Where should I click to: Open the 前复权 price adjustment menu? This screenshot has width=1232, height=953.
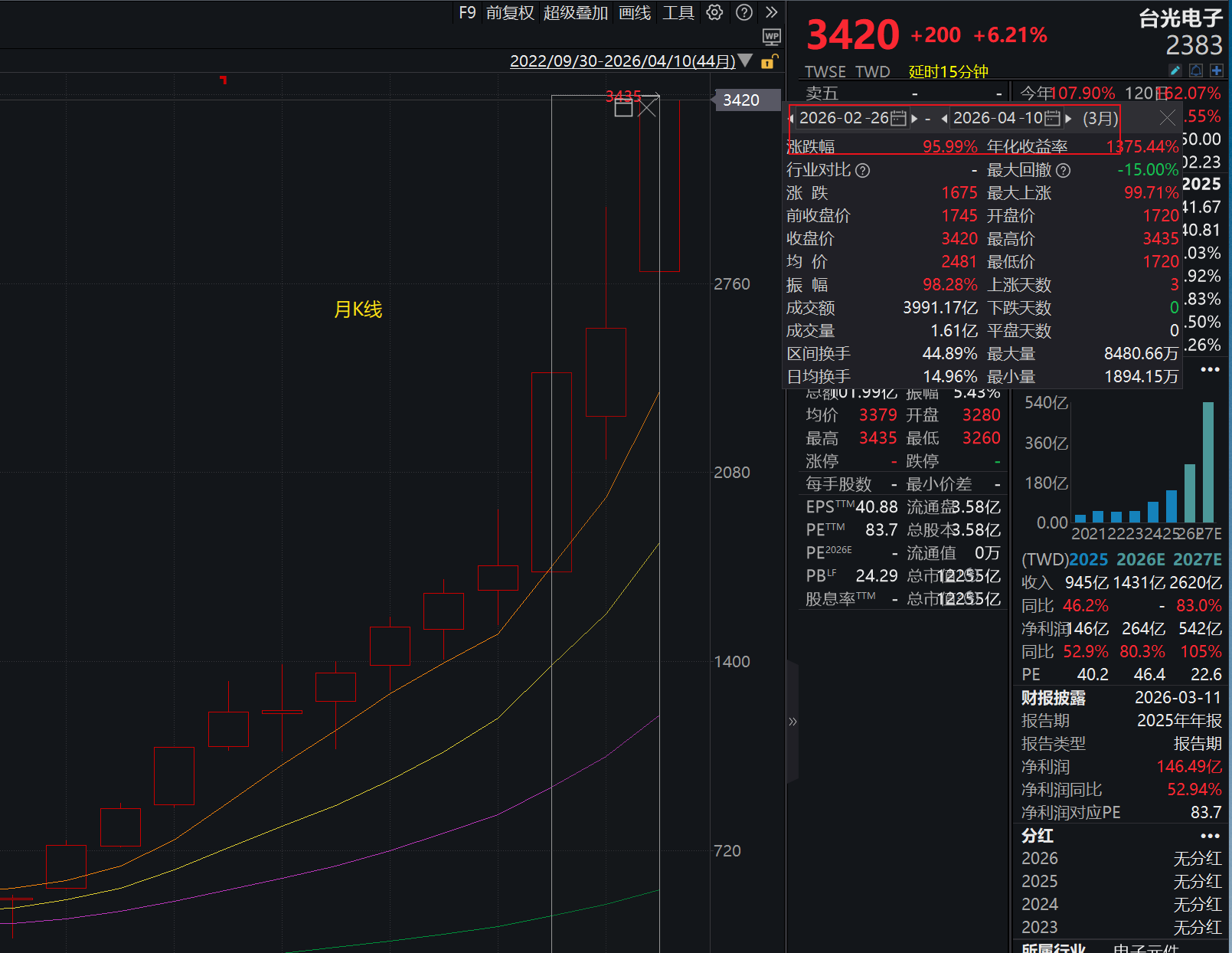(510, 12)
